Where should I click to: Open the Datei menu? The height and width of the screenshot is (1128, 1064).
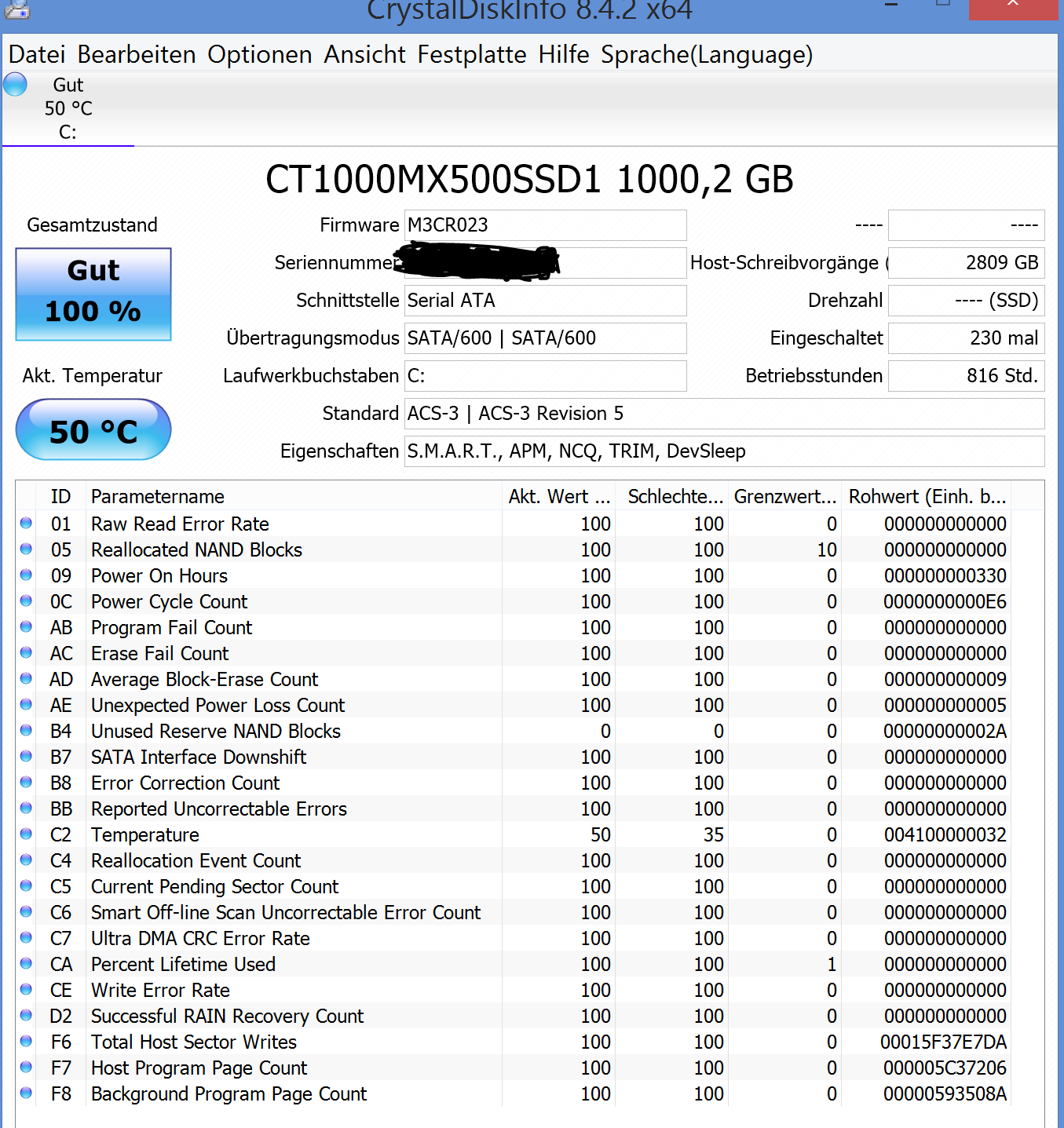37,55
